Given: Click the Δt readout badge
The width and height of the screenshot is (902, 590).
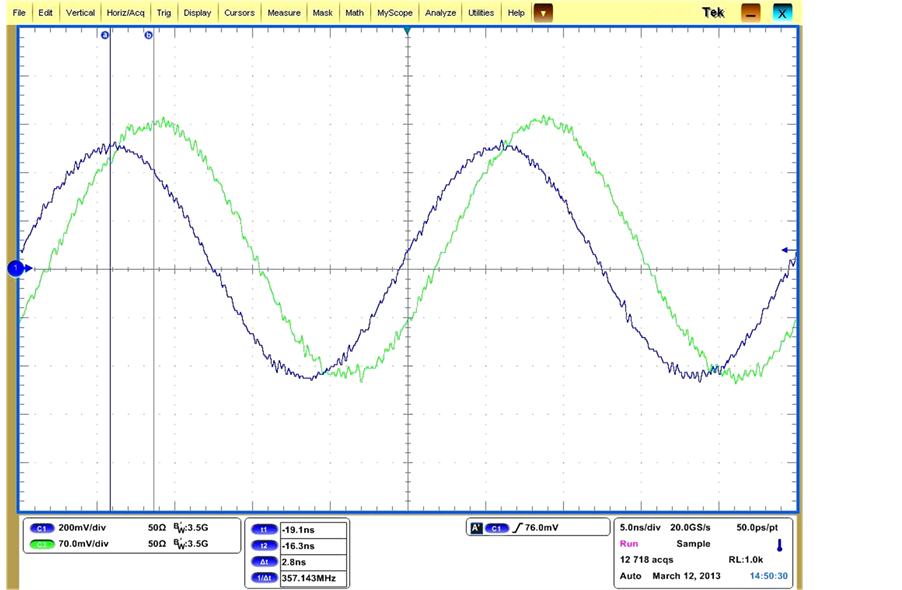Looking at the screenshot, I should coord(264,562).
